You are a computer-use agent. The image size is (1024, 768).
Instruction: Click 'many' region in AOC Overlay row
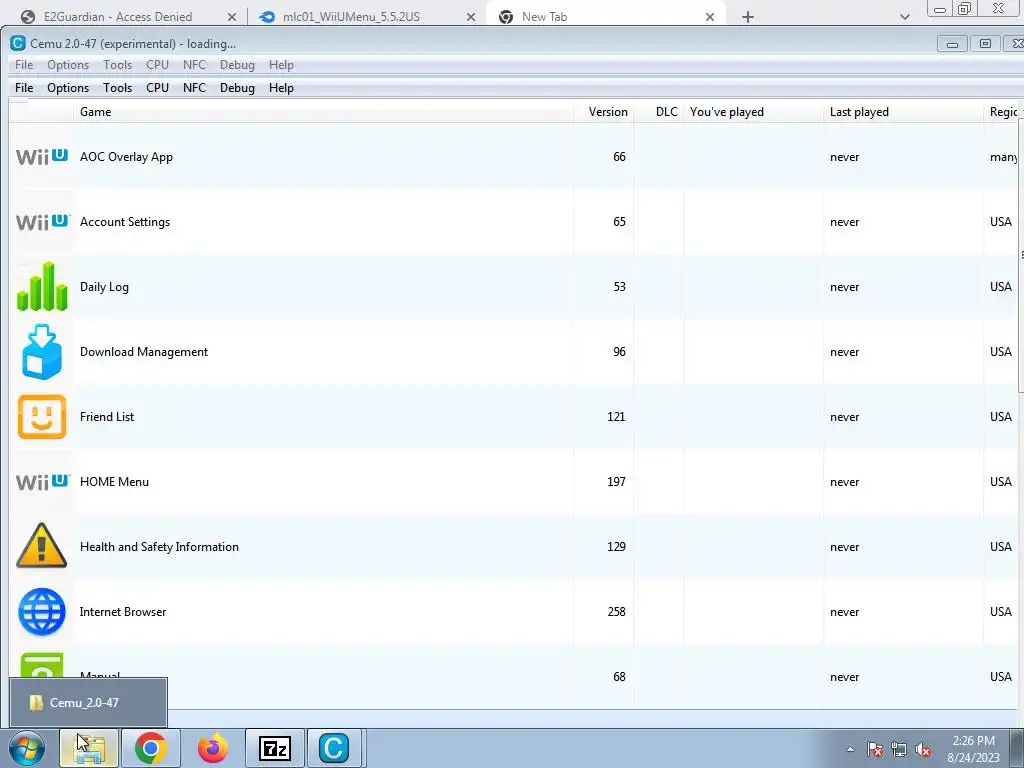(1004, 157)
